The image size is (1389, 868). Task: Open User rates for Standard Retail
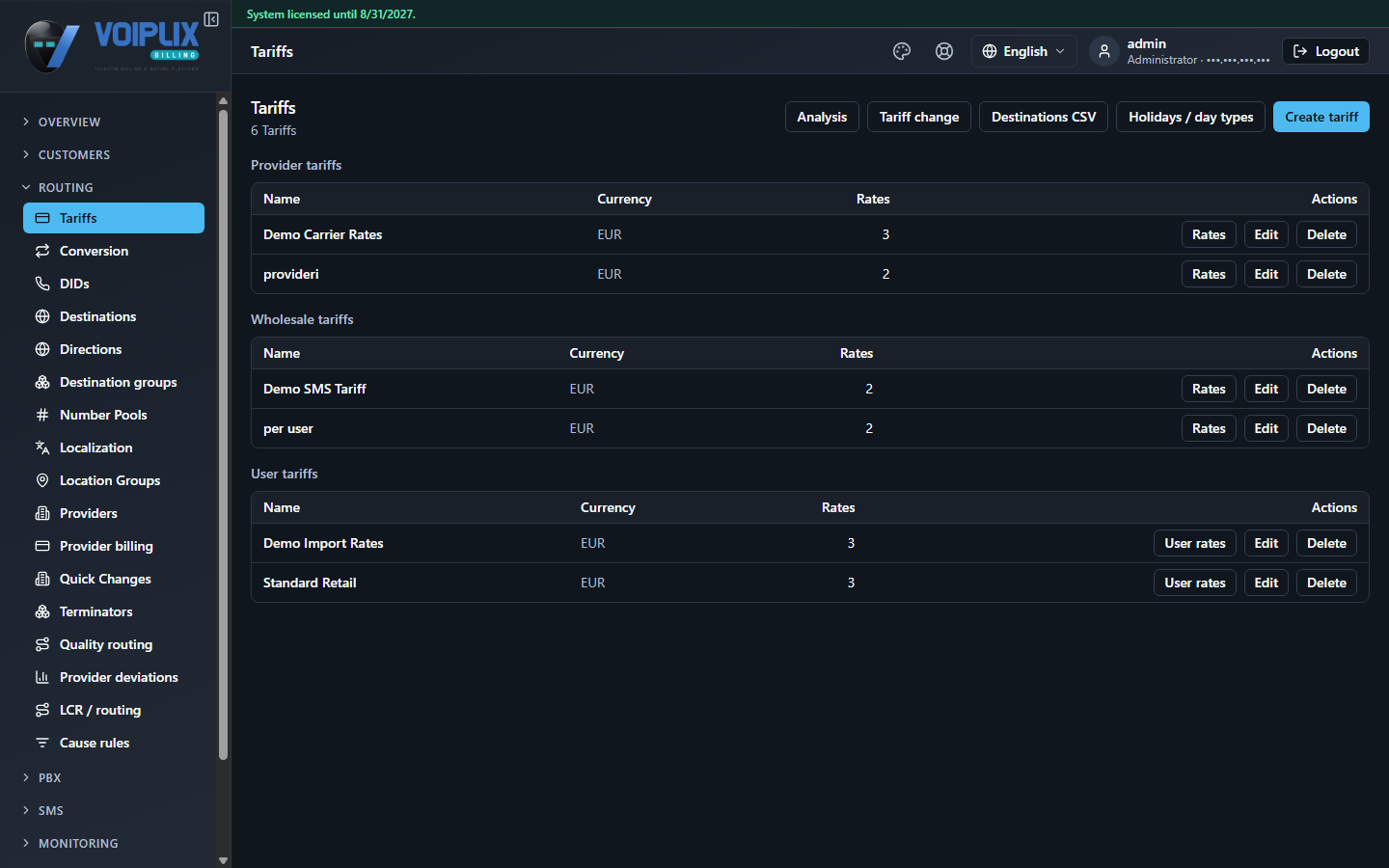1195,583
